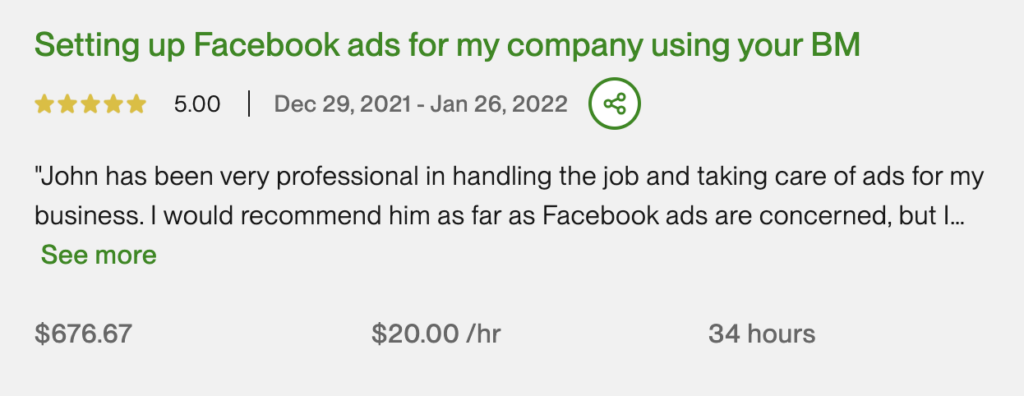Click the review's first line about John

coord(509,177)
